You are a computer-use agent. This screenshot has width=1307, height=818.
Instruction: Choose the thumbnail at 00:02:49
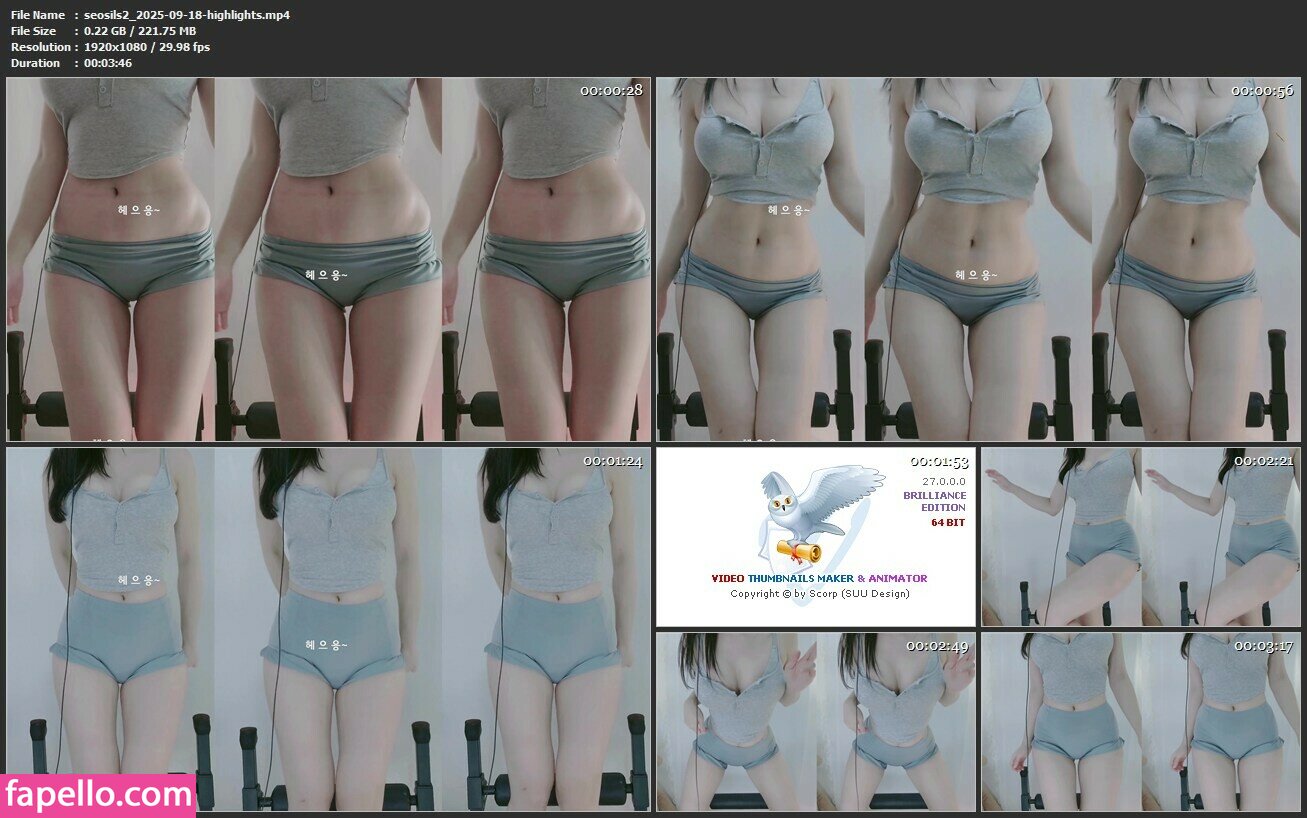815,721
